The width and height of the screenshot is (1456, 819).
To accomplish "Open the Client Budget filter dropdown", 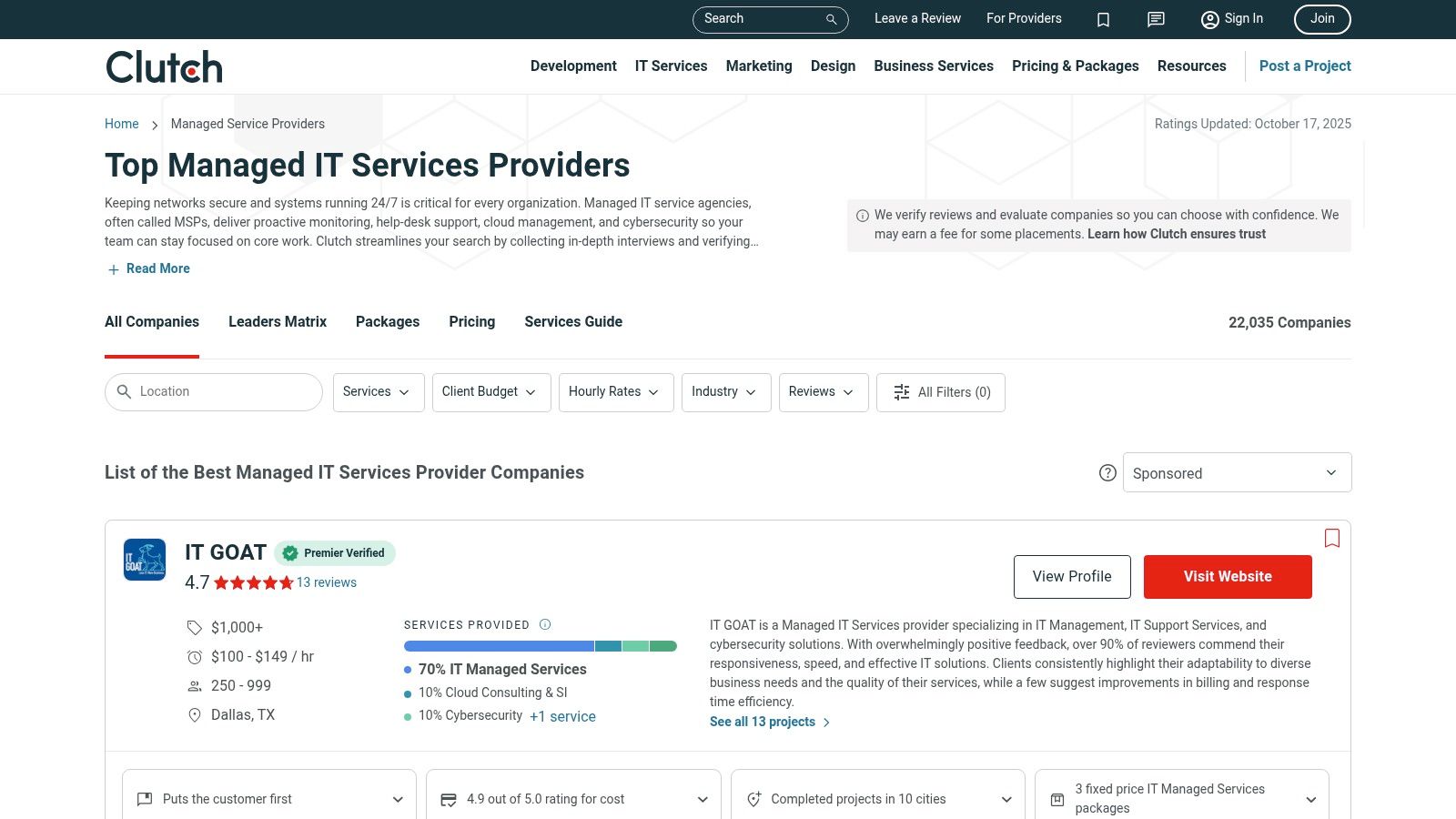I will tap(490, 392).
